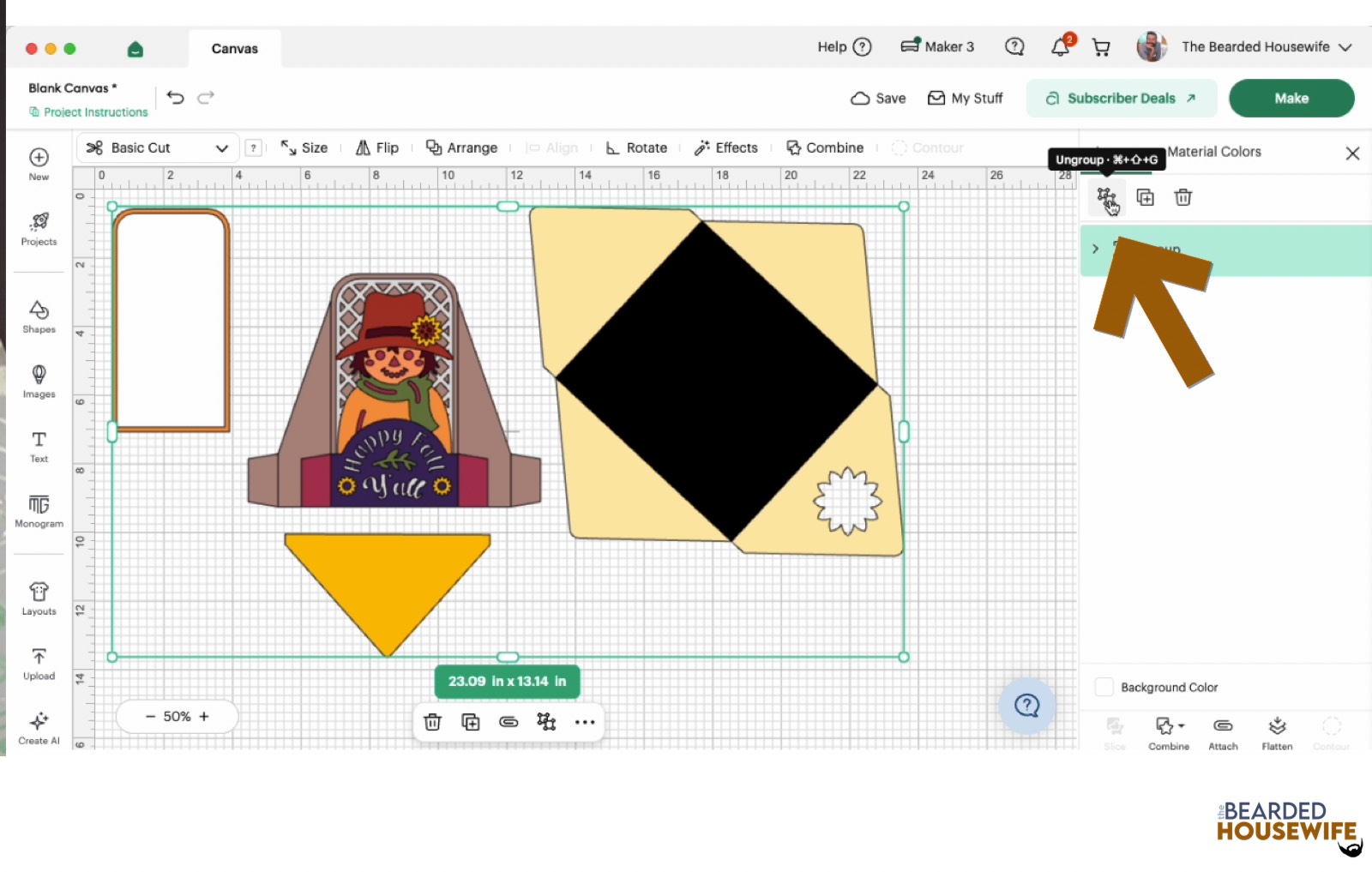
Task: Open the Projects panel in sidebar
Action: [39, 229]
